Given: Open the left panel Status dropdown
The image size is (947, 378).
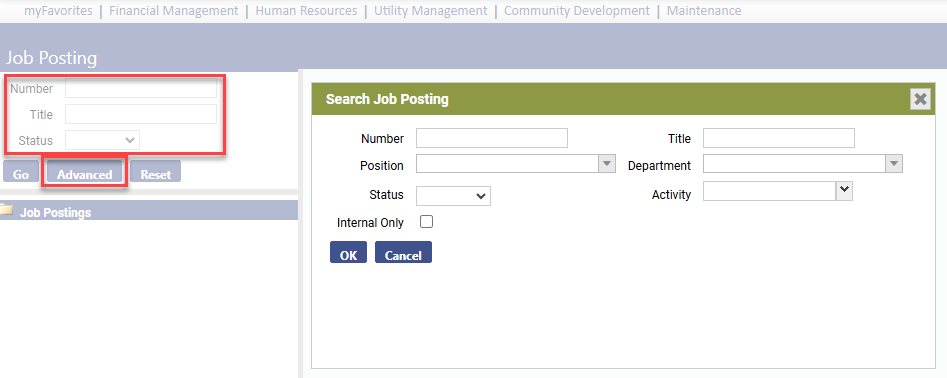Looking at the screenshot, I should tap(102, 140).
